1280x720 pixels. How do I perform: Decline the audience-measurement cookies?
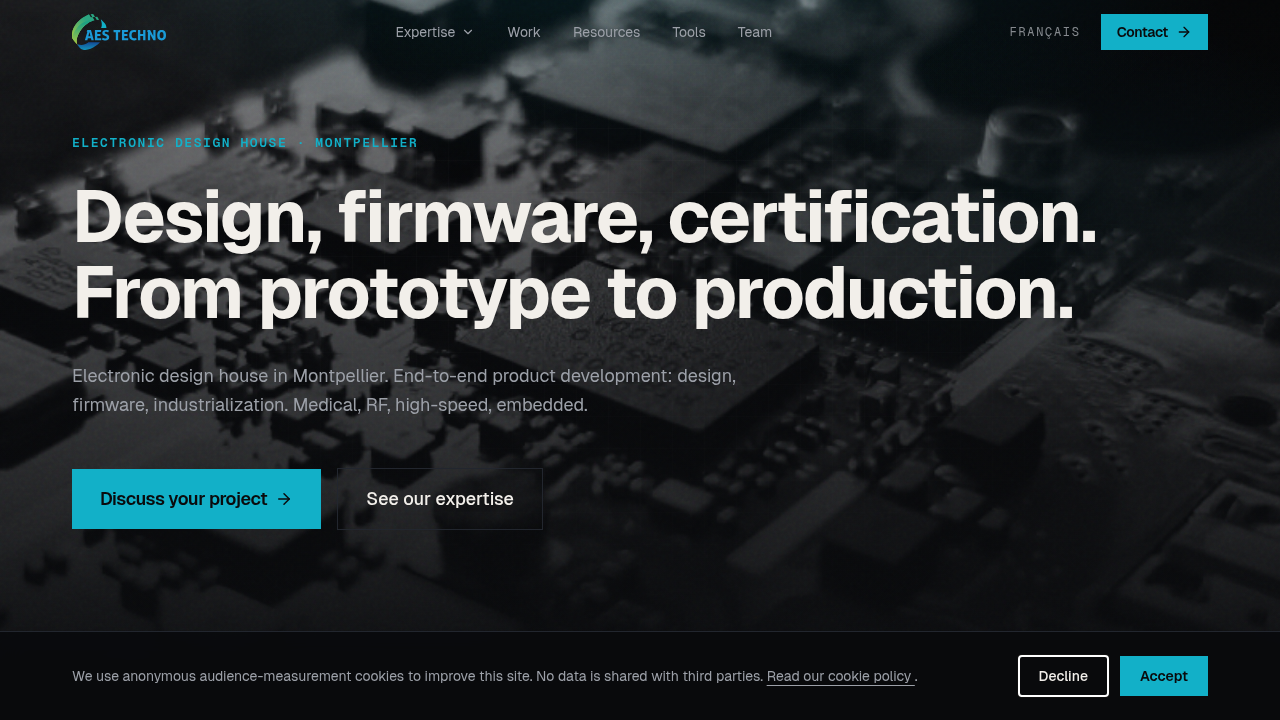pos(1063,676)
